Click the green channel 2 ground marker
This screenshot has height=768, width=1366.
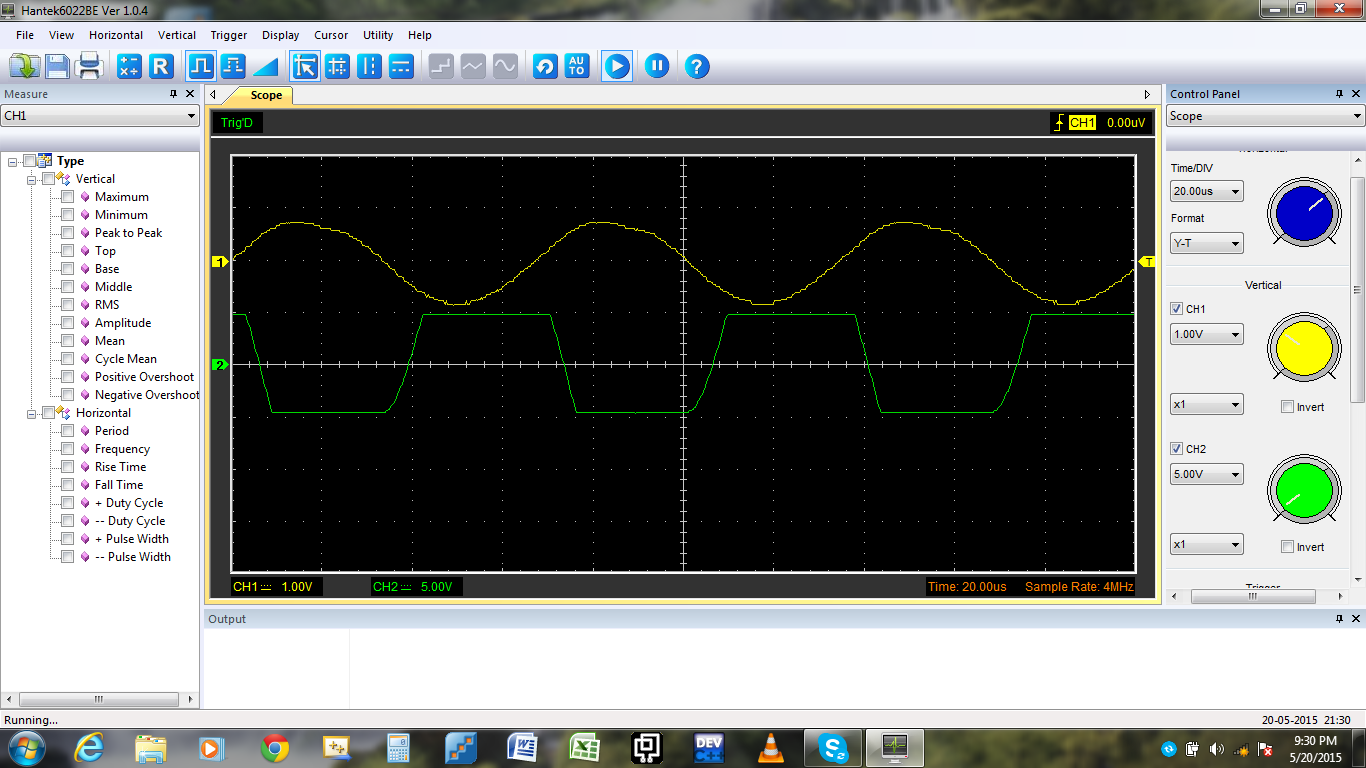pos(220,365)
